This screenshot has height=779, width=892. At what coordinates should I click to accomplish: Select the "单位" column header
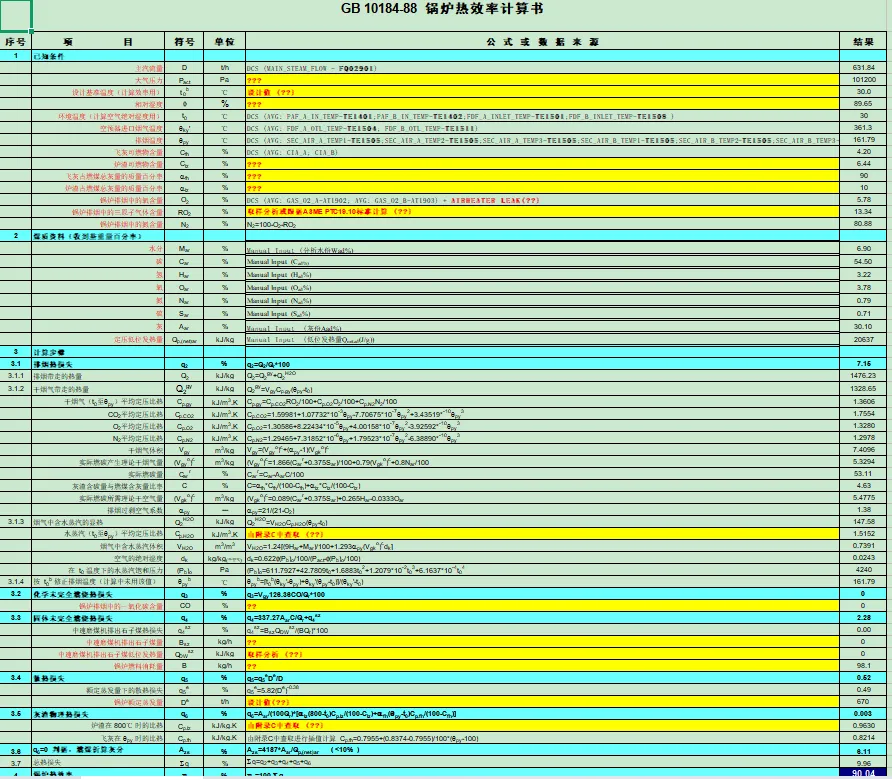click(x=224, y=42)
